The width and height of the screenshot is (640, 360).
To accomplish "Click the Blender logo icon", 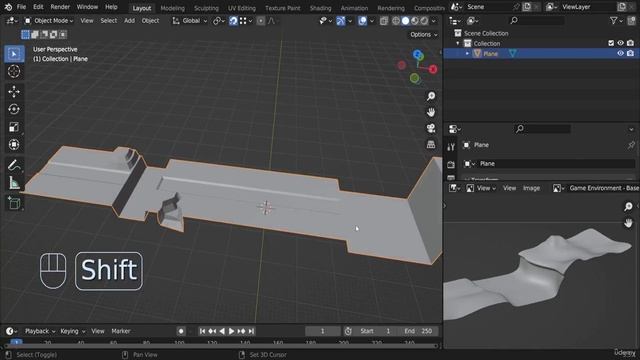I will coord(8,7).
